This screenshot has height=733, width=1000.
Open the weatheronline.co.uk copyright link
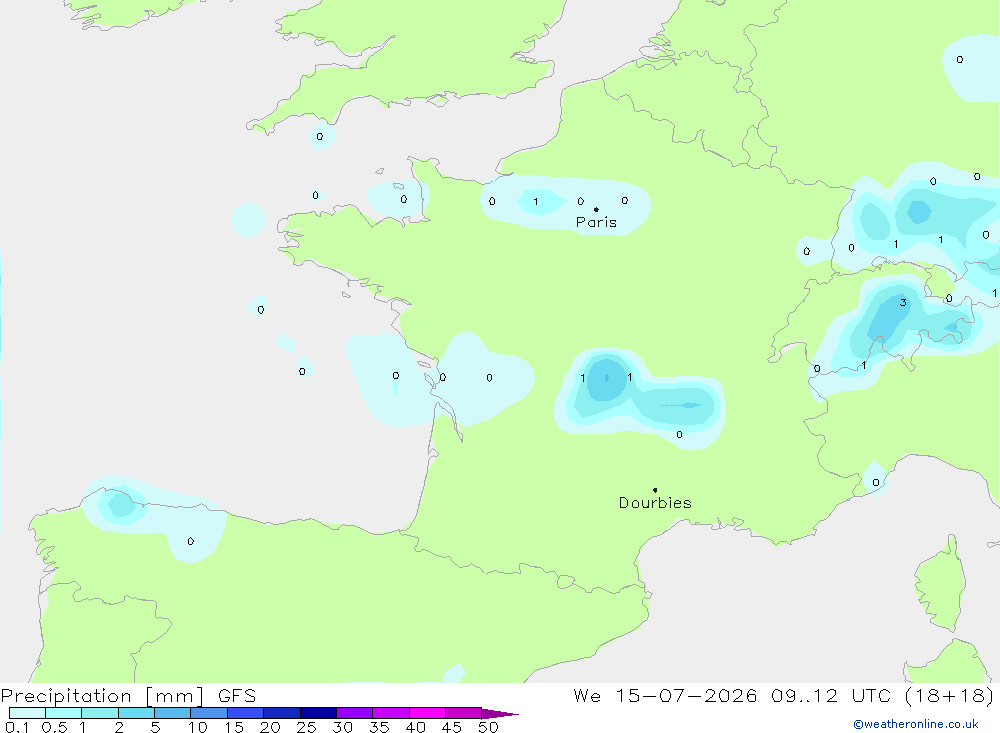coord(916,724)
